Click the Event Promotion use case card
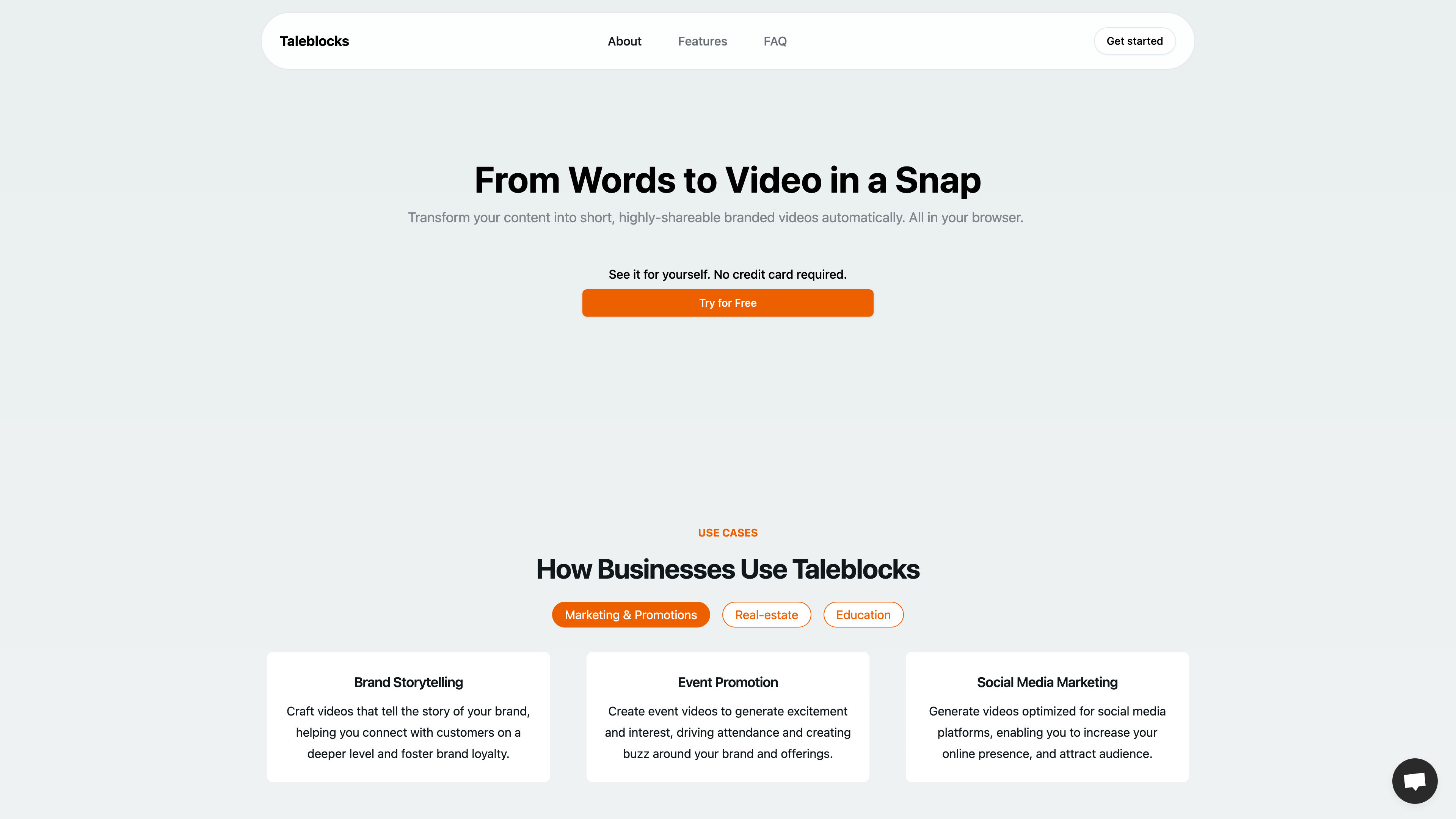Screen dimensions: 1456x819 (x=728, y=716)
